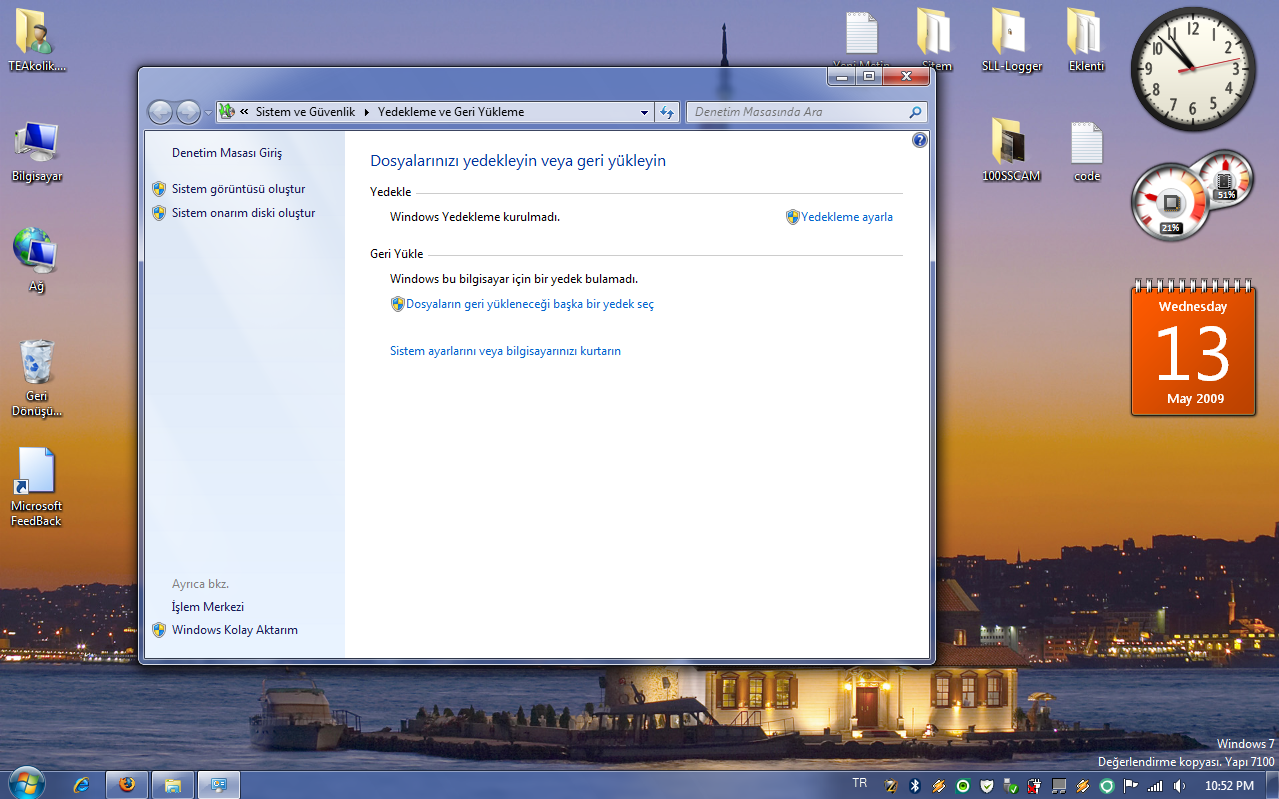Click Yedekleme ayarla link
The image size is (1279, 799).
pos(847,216)
